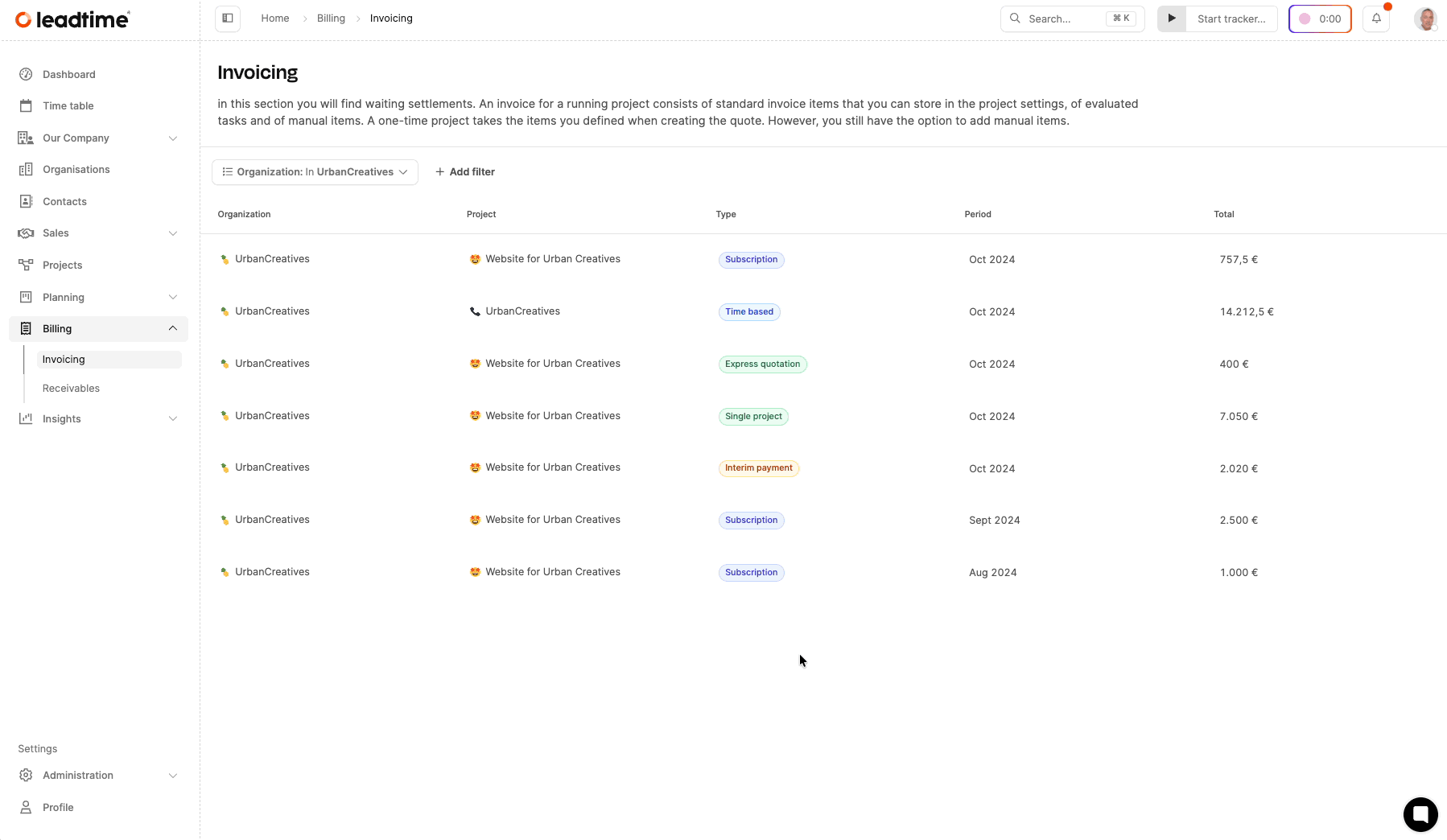Open the chat support bubble
1447x840 pixels.
[x=1420, y=814]
